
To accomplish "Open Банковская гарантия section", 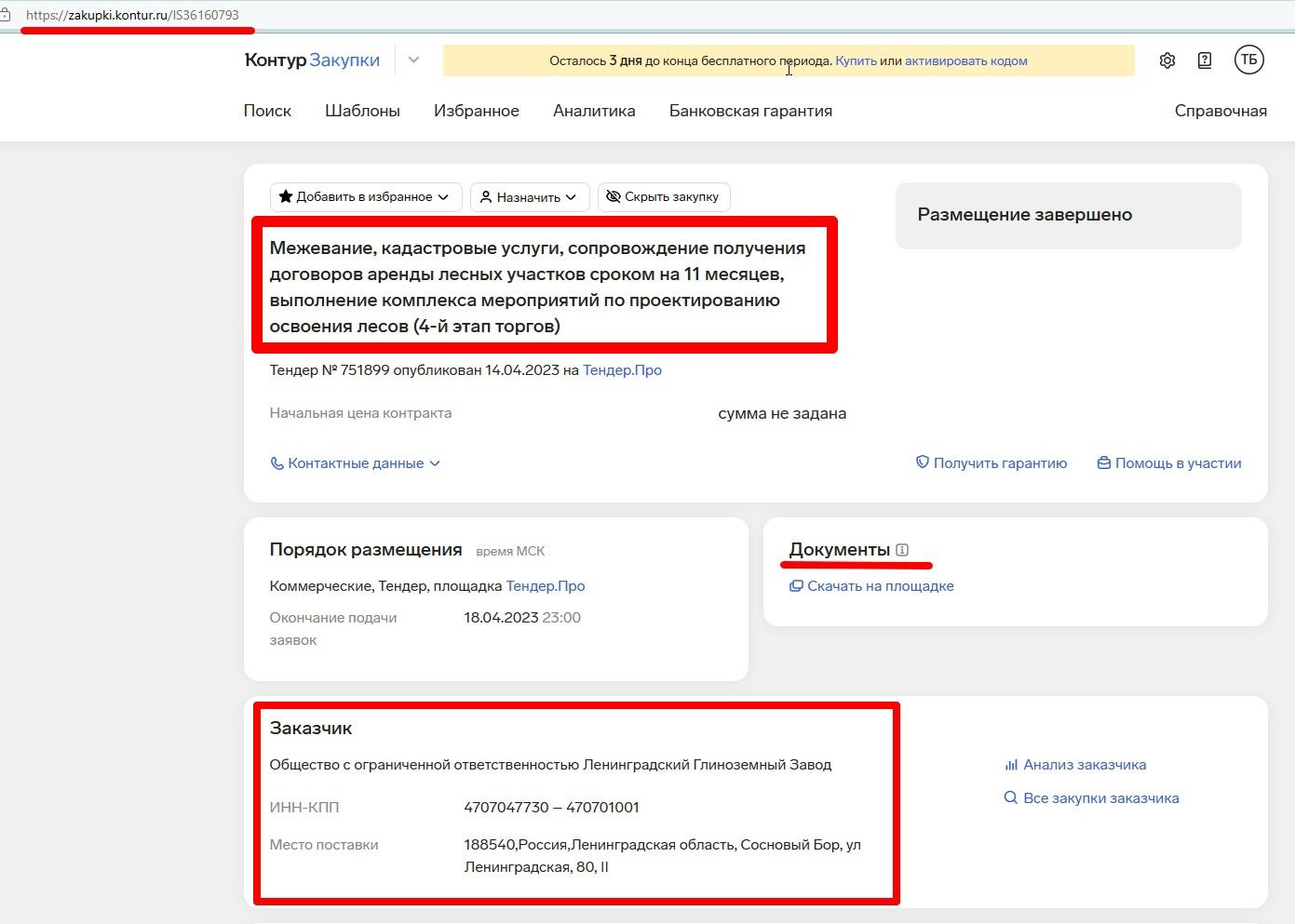I will (750, 111).
